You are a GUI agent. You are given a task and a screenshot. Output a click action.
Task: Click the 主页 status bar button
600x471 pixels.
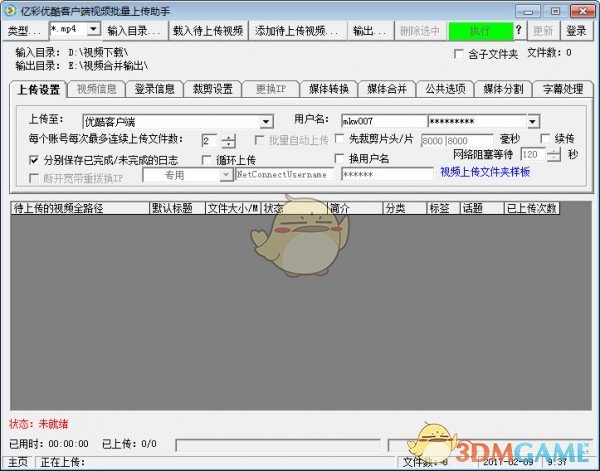(x=18, y=463)
